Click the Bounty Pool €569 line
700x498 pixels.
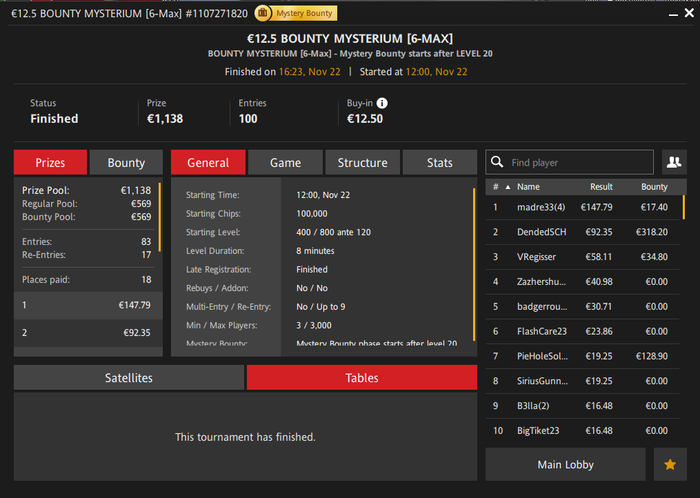pos(87,217)
